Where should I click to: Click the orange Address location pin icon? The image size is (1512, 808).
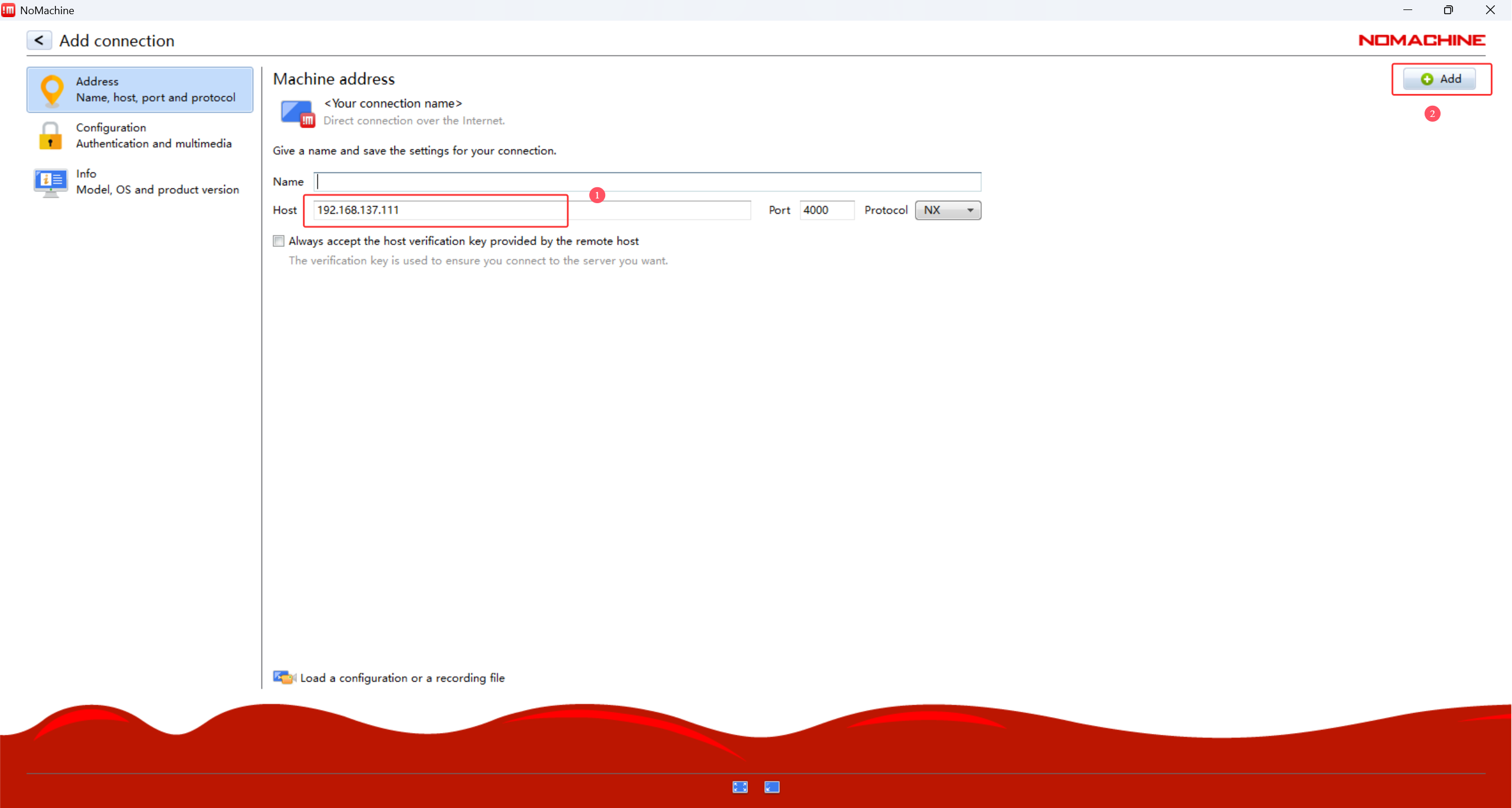point(52,90)
